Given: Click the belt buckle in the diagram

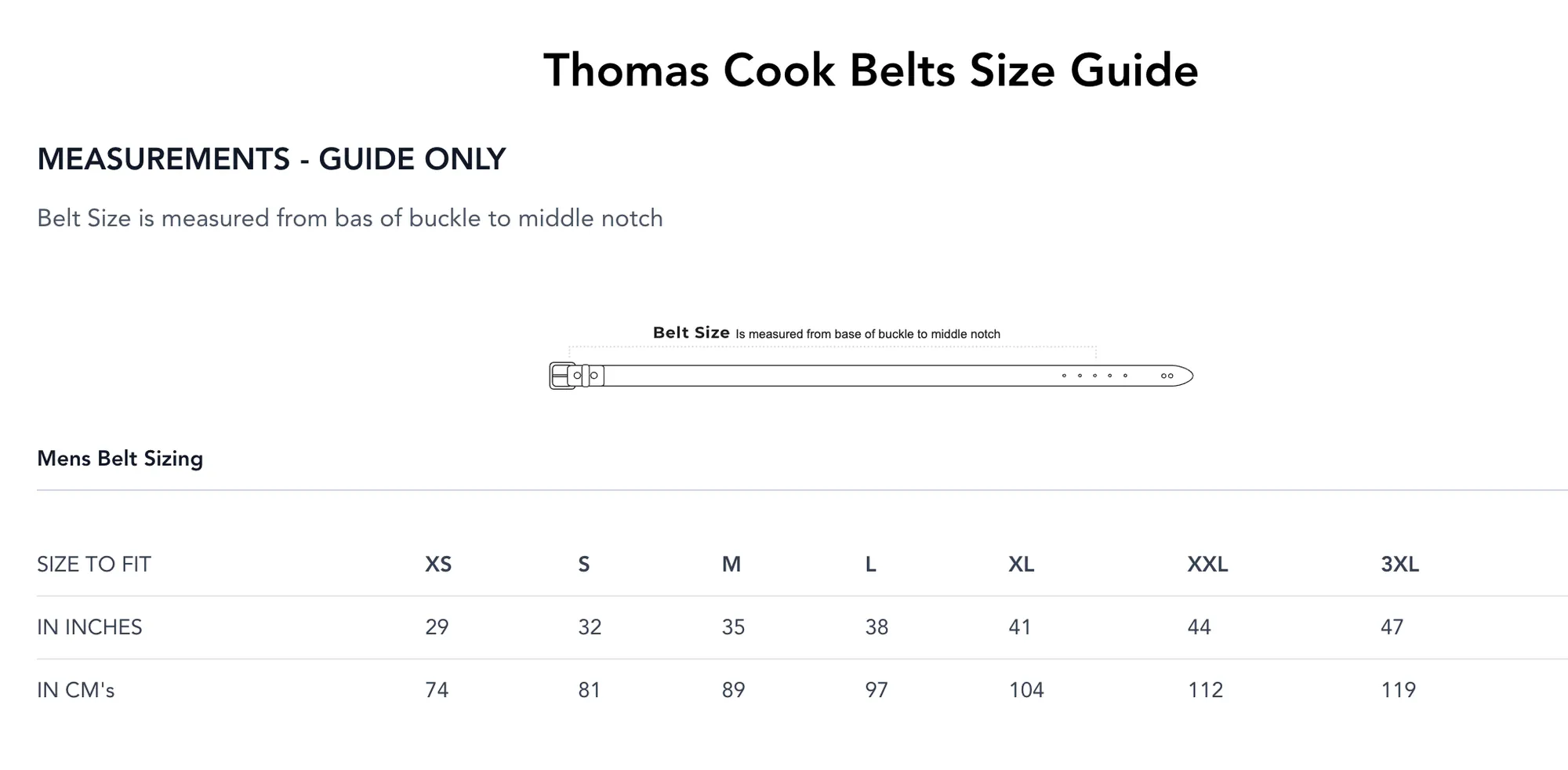Looking at the screenshot, I should [563, 376].
